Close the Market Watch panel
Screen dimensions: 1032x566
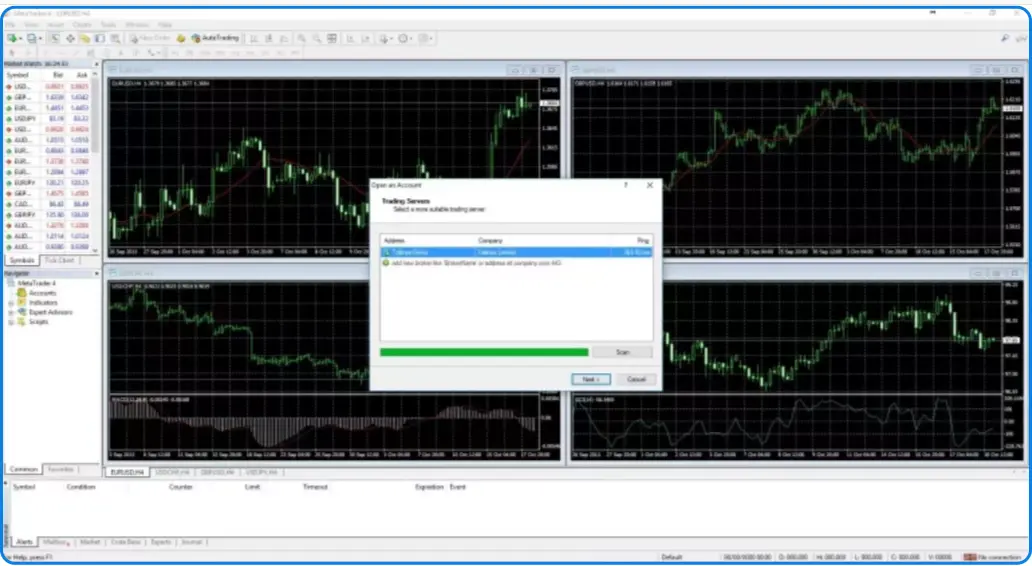[x=96, y=64]
